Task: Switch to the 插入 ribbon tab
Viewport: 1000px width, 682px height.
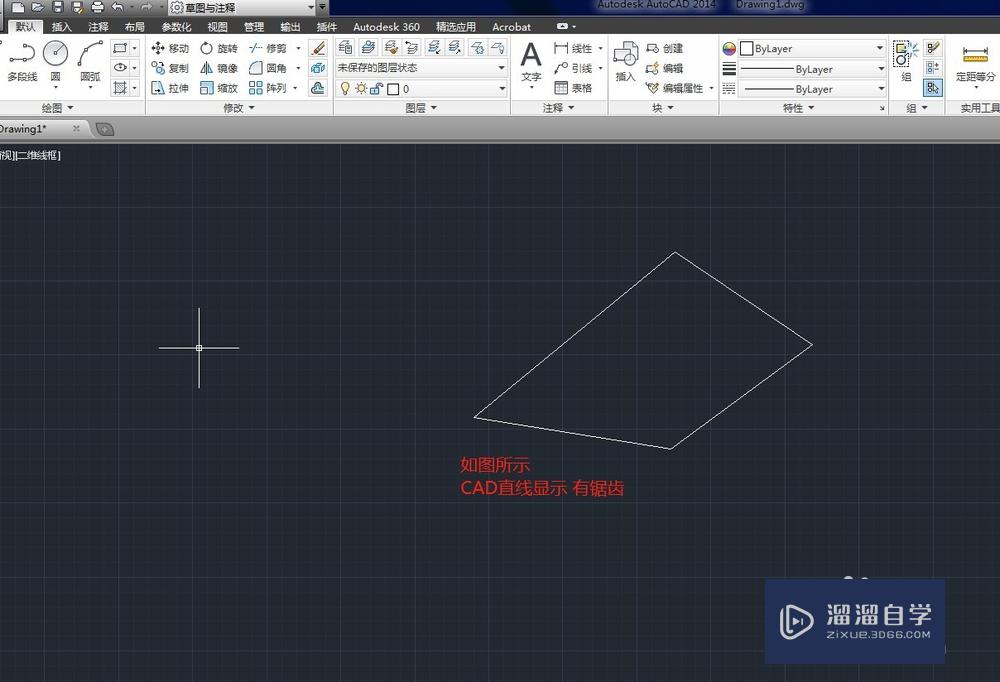Action: pyautogui.click(x=61, y=27)
